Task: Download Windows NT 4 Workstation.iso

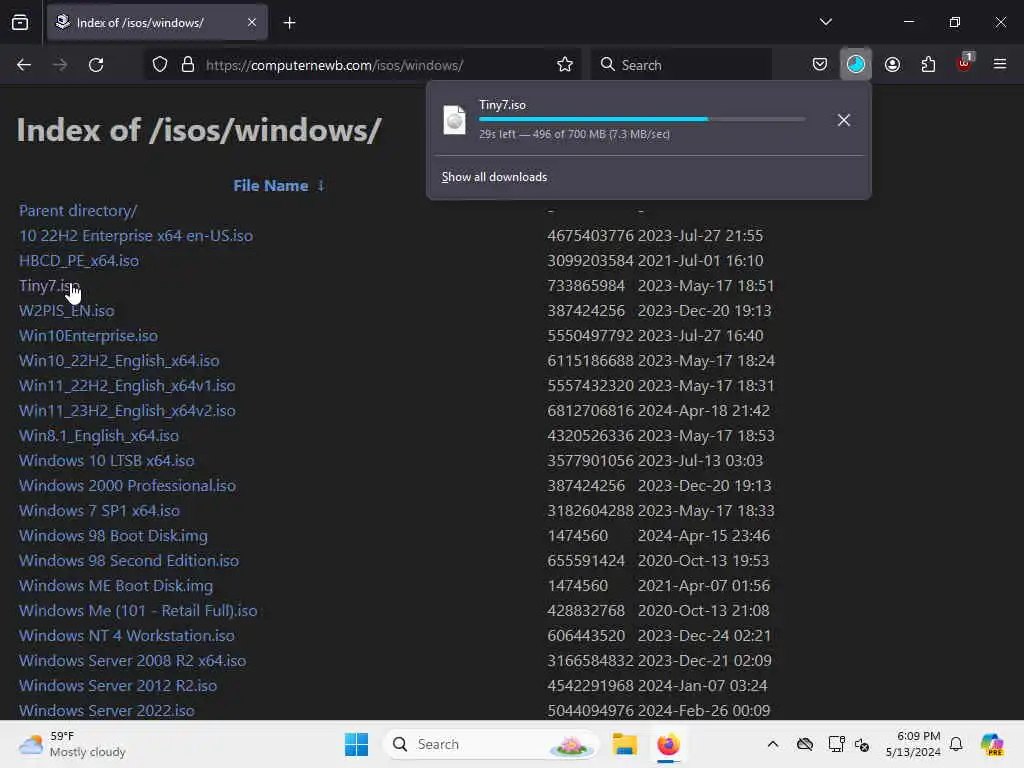Action: [x=127, y=635]
